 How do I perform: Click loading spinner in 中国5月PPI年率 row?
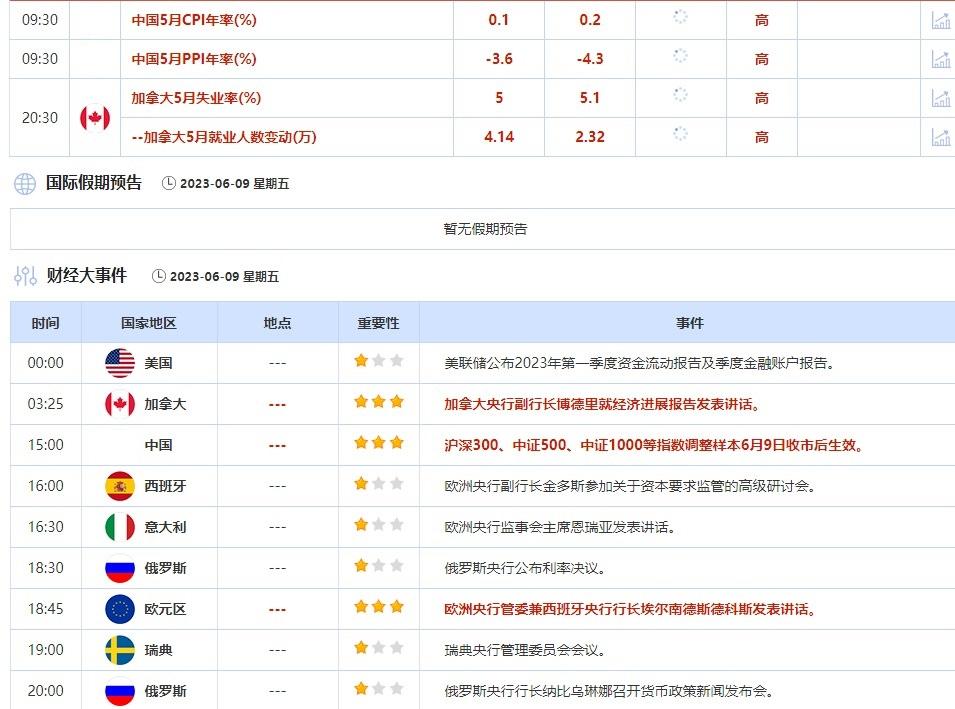(680, 56)
